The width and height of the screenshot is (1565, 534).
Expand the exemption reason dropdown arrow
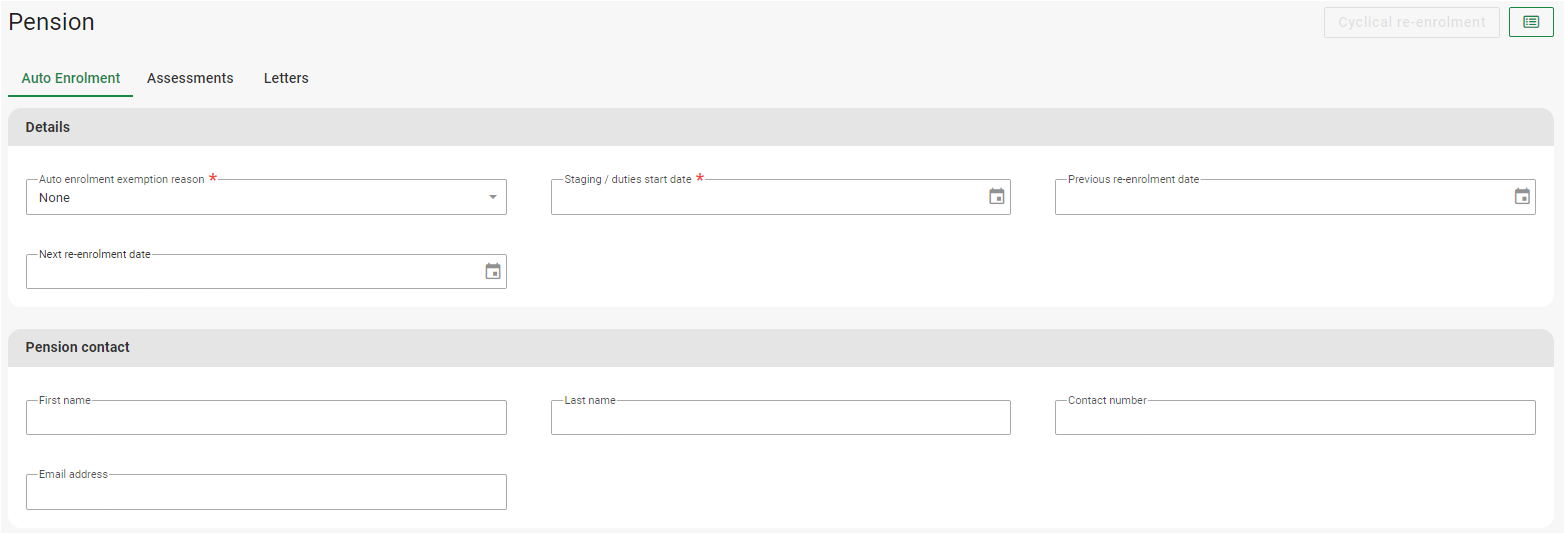coord(492,197)
